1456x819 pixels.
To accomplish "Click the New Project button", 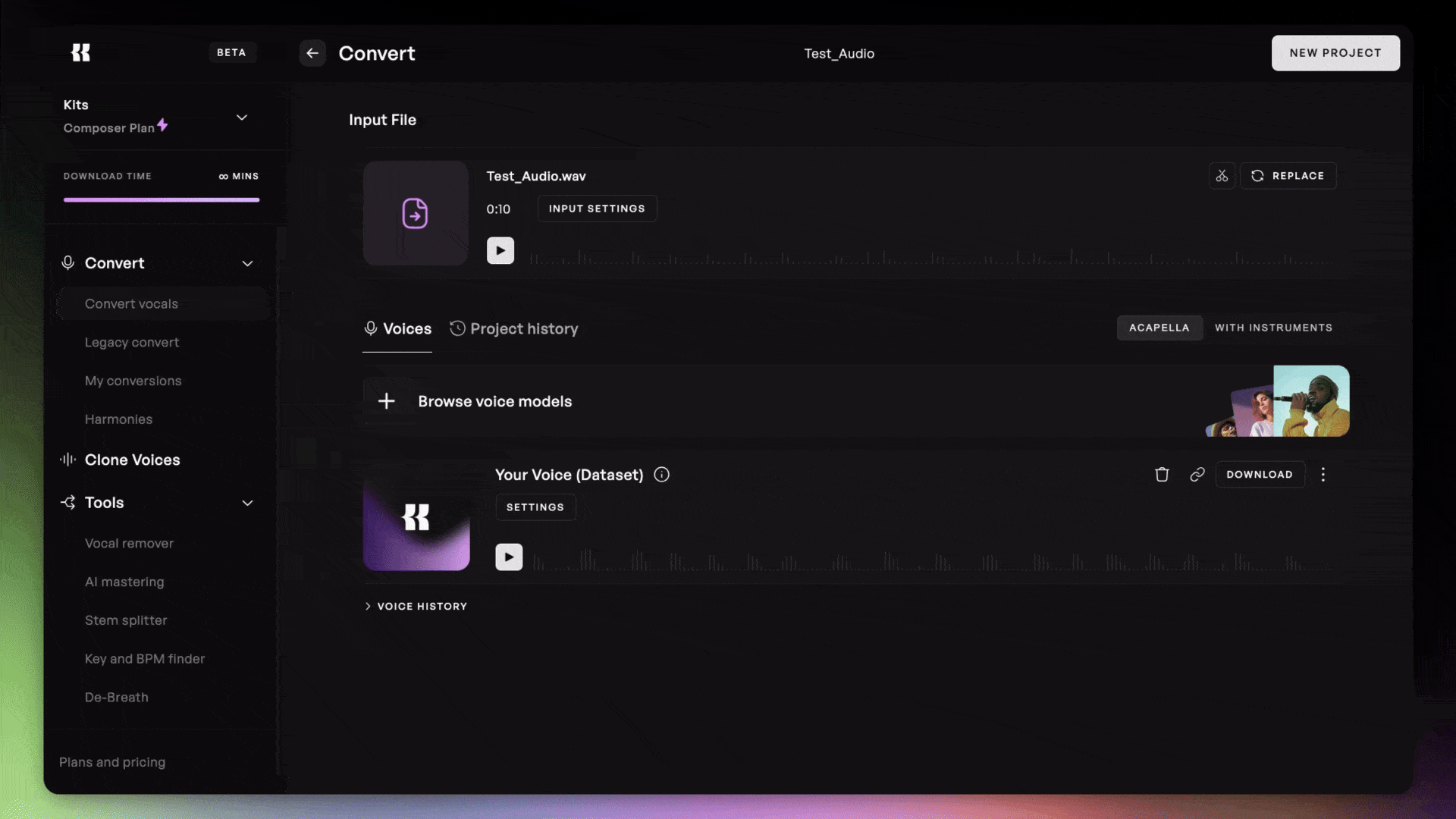I will (x=1335, y=53).
